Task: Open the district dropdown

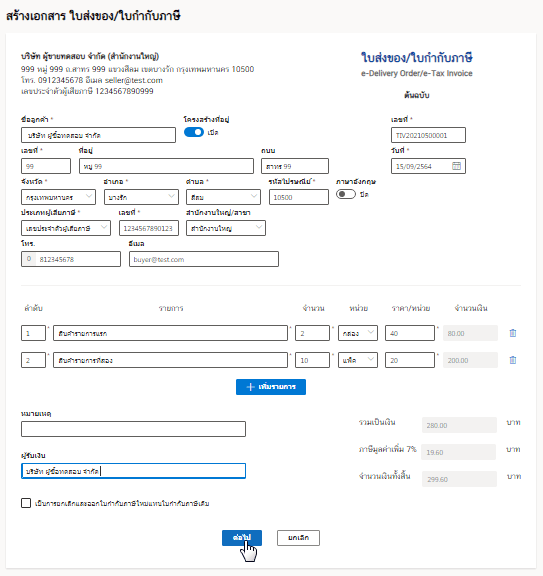Action: click(141, 197)
